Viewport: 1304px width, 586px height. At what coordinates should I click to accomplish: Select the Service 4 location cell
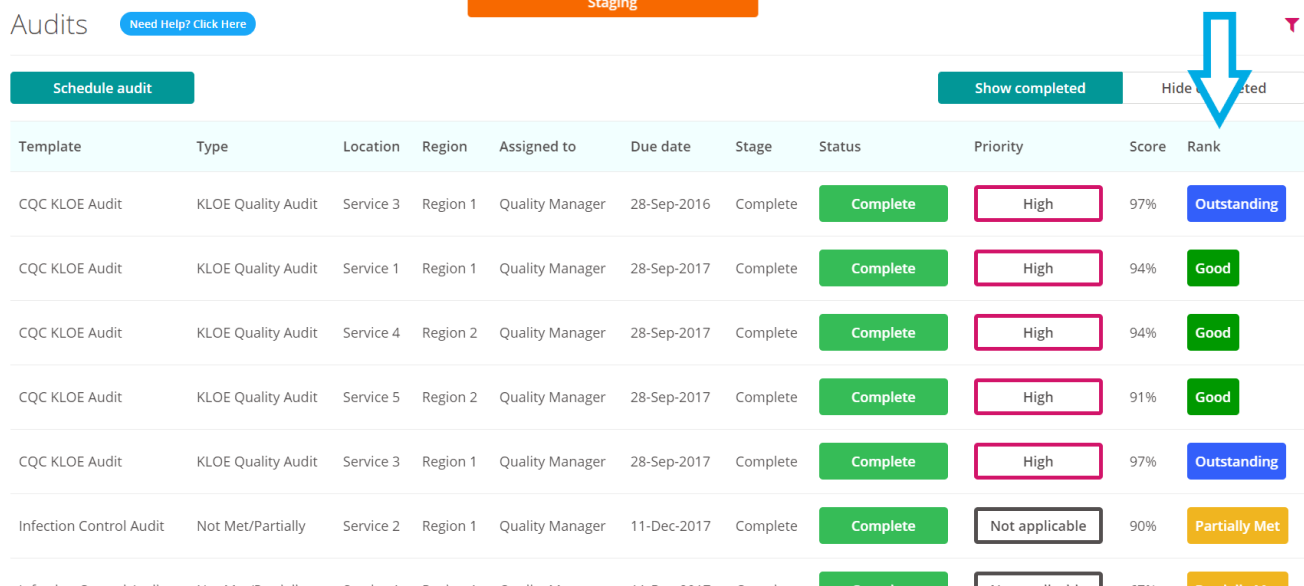tap(371, 333)
